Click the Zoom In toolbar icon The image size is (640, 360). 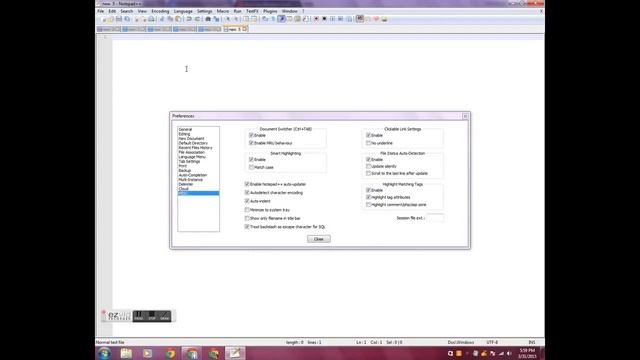[x=227, y=19]
